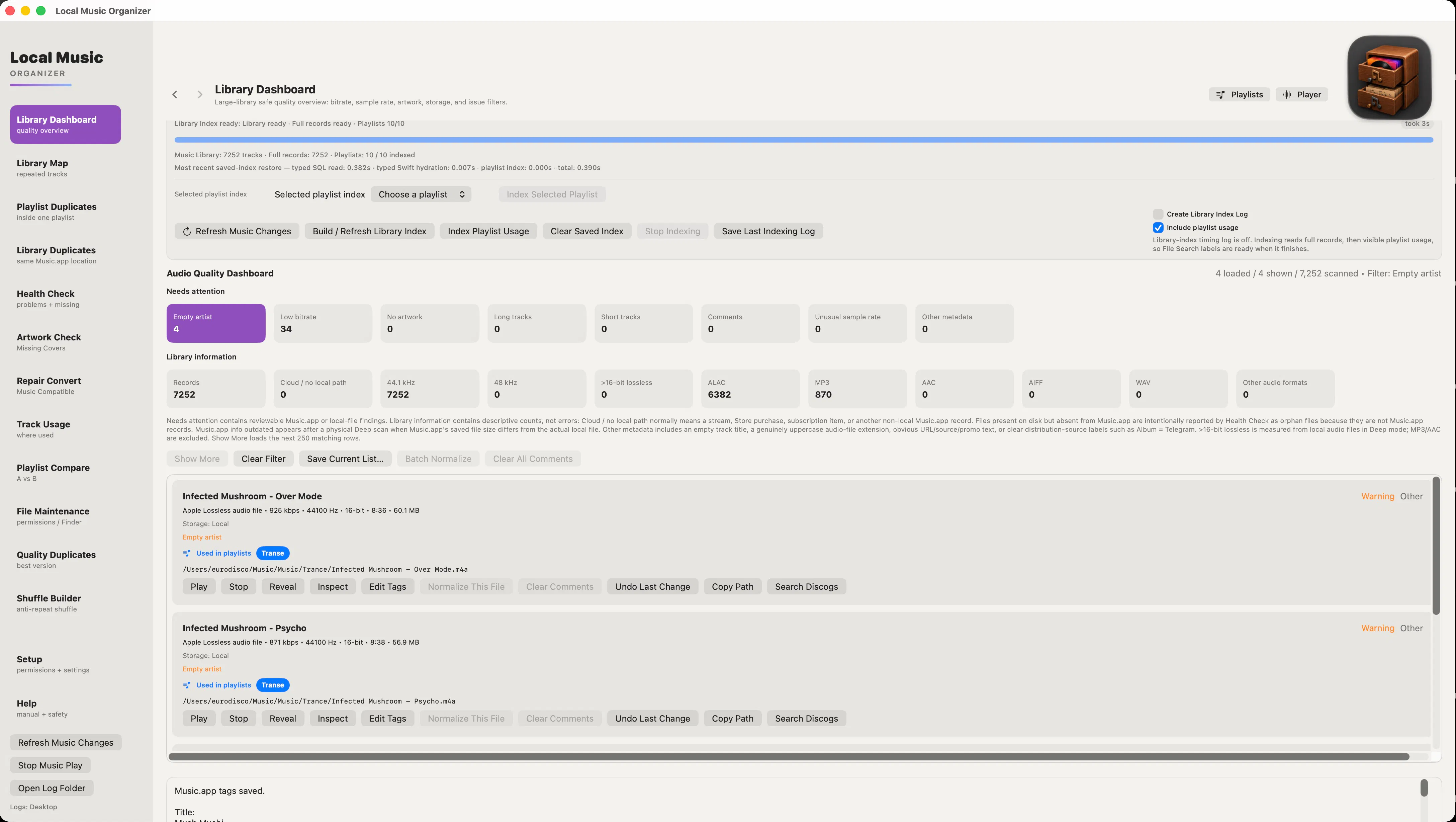This screenshot has width=1456, height=822.
Task: Uncheck Include playlist usage
Action: click(1158, 228)
